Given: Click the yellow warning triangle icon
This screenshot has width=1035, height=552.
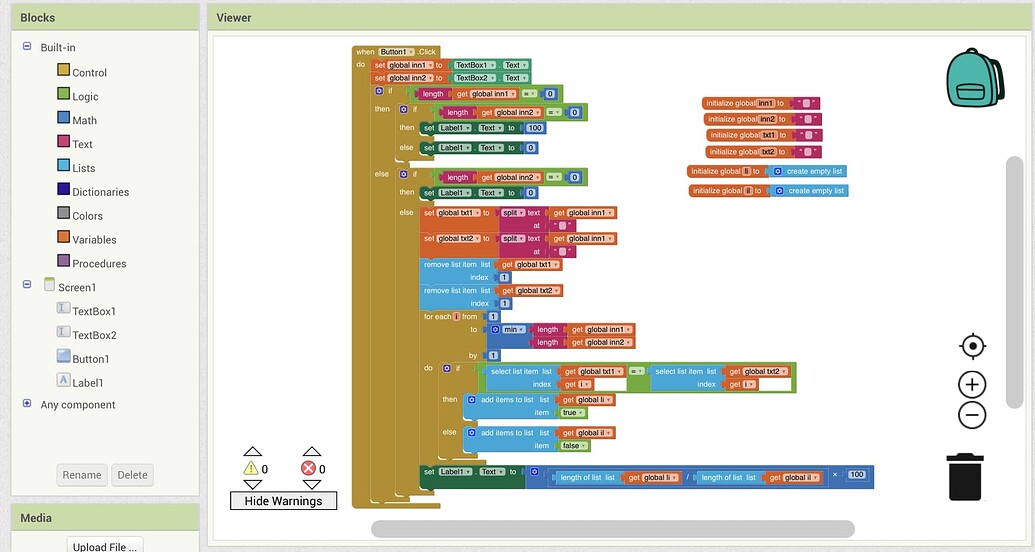Looking at the screenshot, I should 251,468.
